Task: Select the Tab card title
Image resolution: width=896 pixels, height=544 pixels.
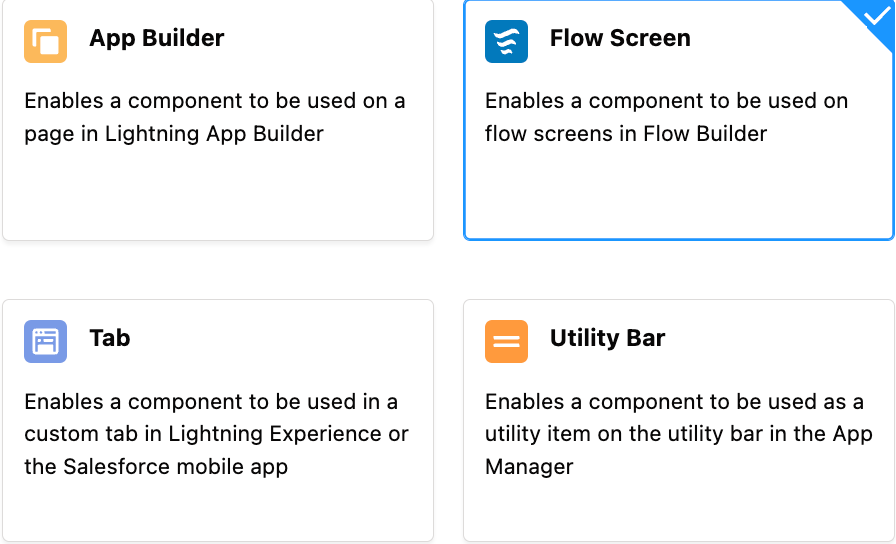Action: click(x=110, y=338)
